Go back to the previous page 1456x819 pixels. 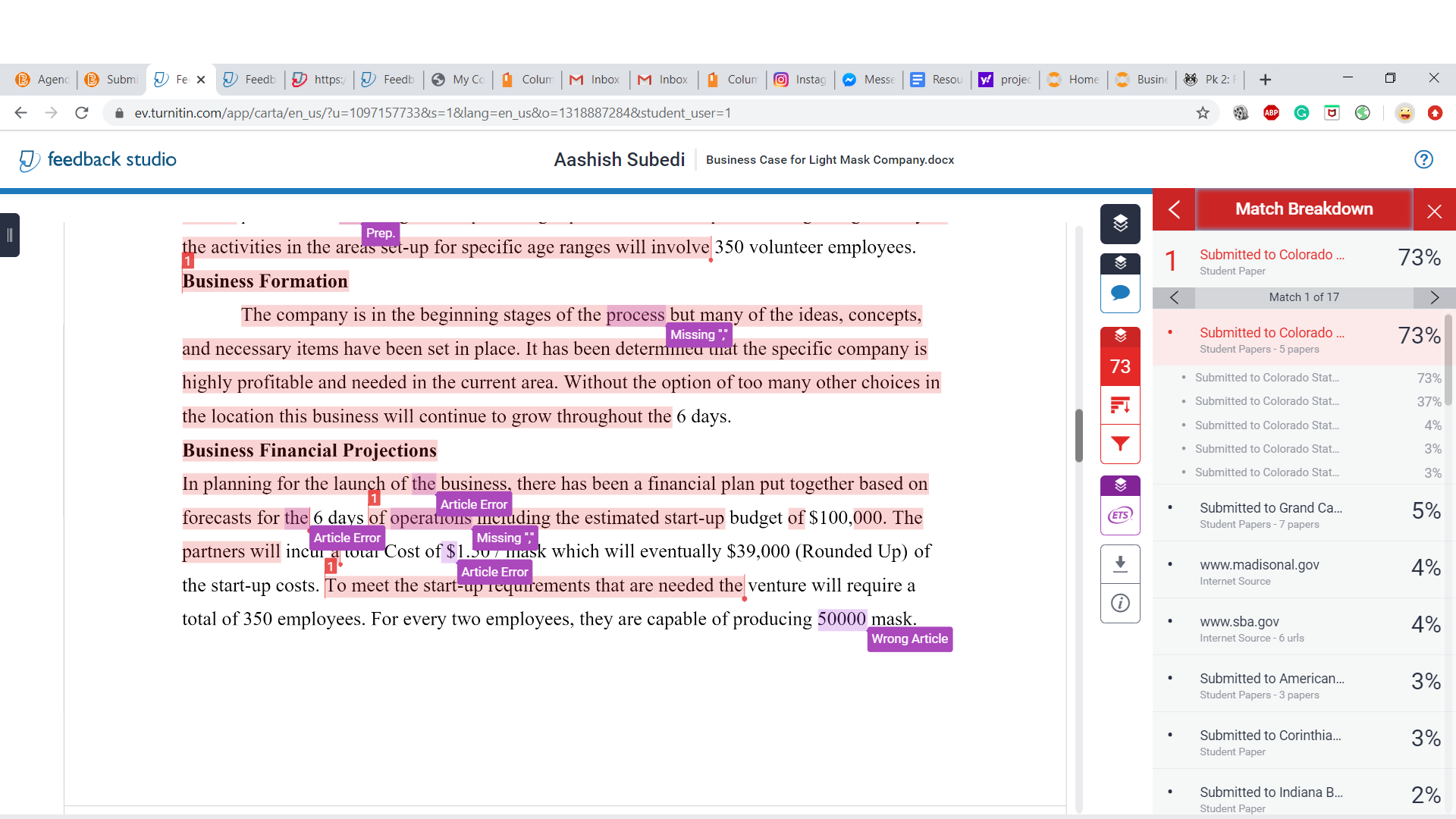[20, 113]
